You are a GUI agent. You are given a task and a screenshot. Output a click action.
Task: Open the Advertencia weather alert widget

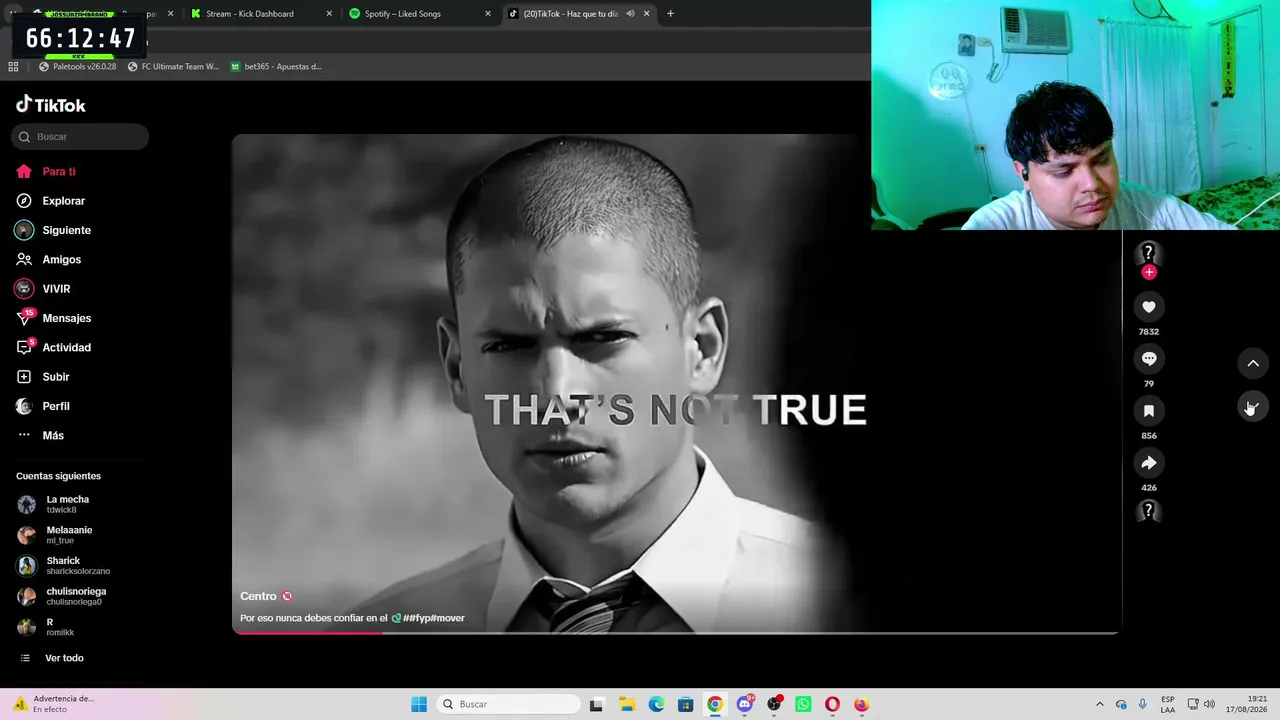pos(55,704)
